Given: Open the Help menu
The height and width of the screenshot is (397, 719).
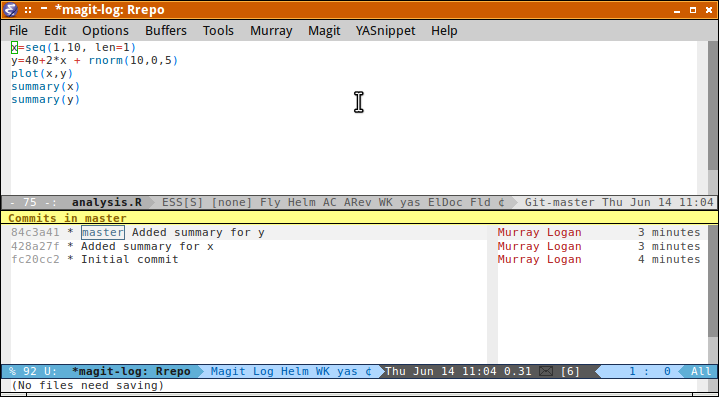Looking at the screenshot, I should (x=444, y=31).
